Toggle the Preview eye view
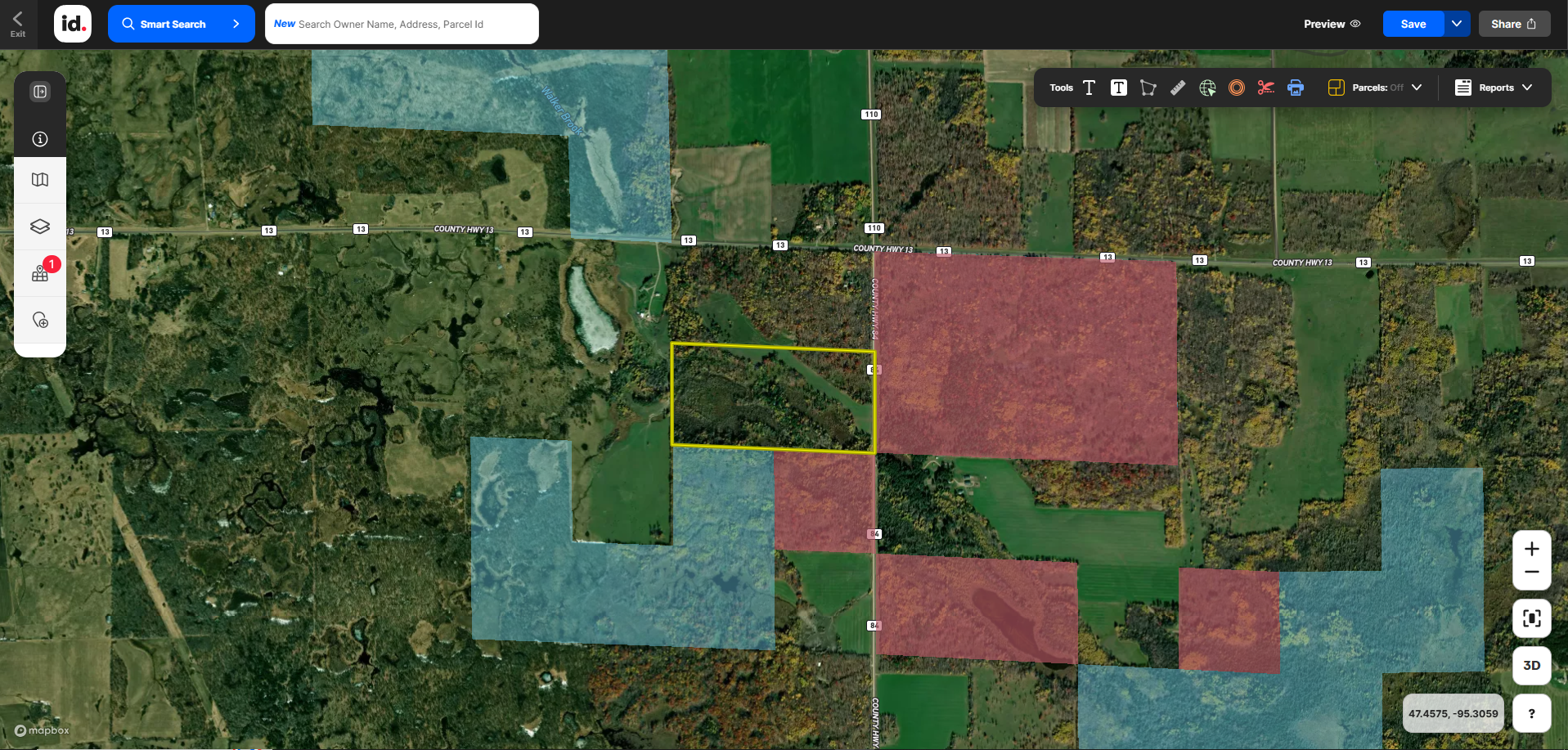 (1332, 24)
